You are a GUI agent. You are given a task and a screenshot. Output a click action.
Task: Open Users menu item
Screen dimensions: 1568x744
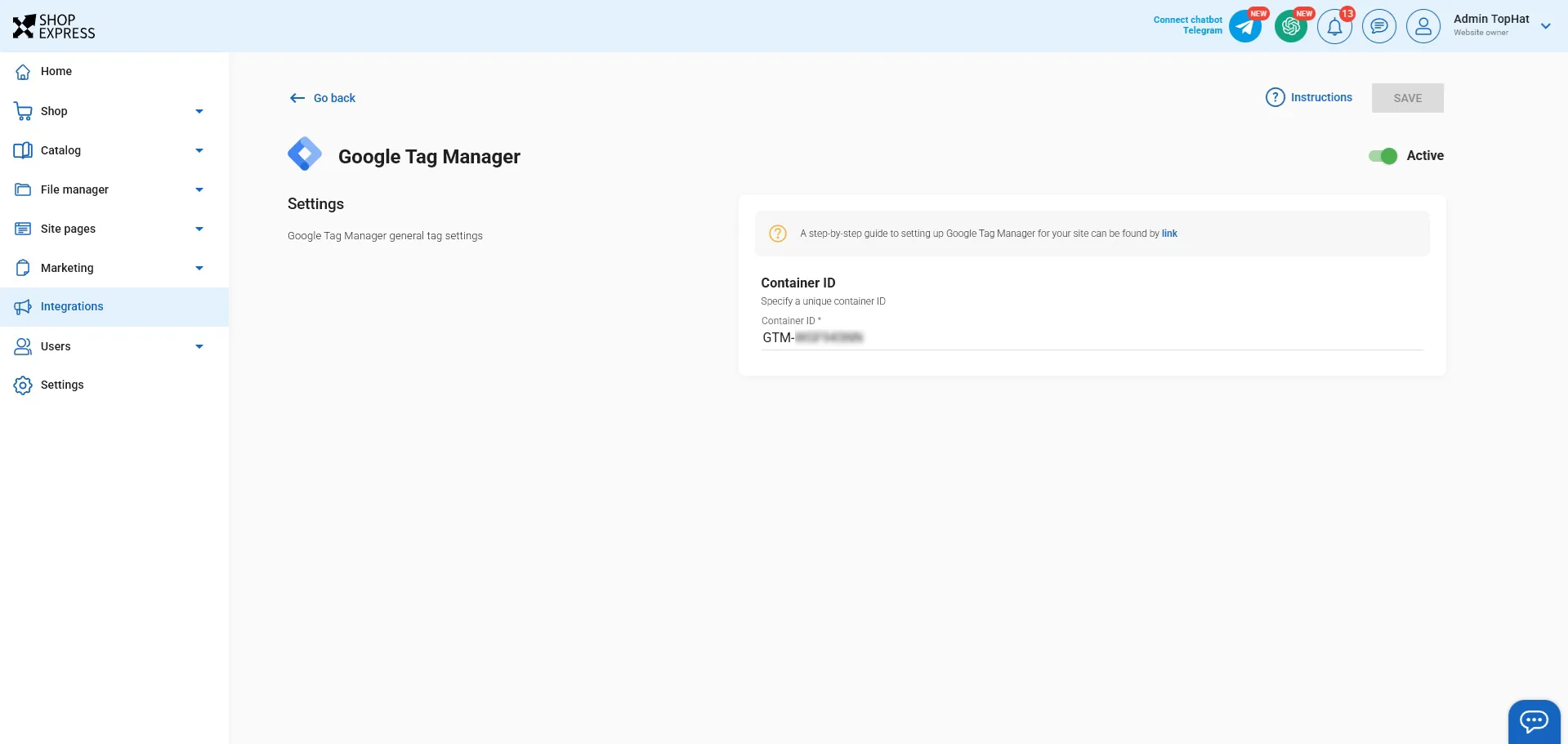[x=114, y=346]
